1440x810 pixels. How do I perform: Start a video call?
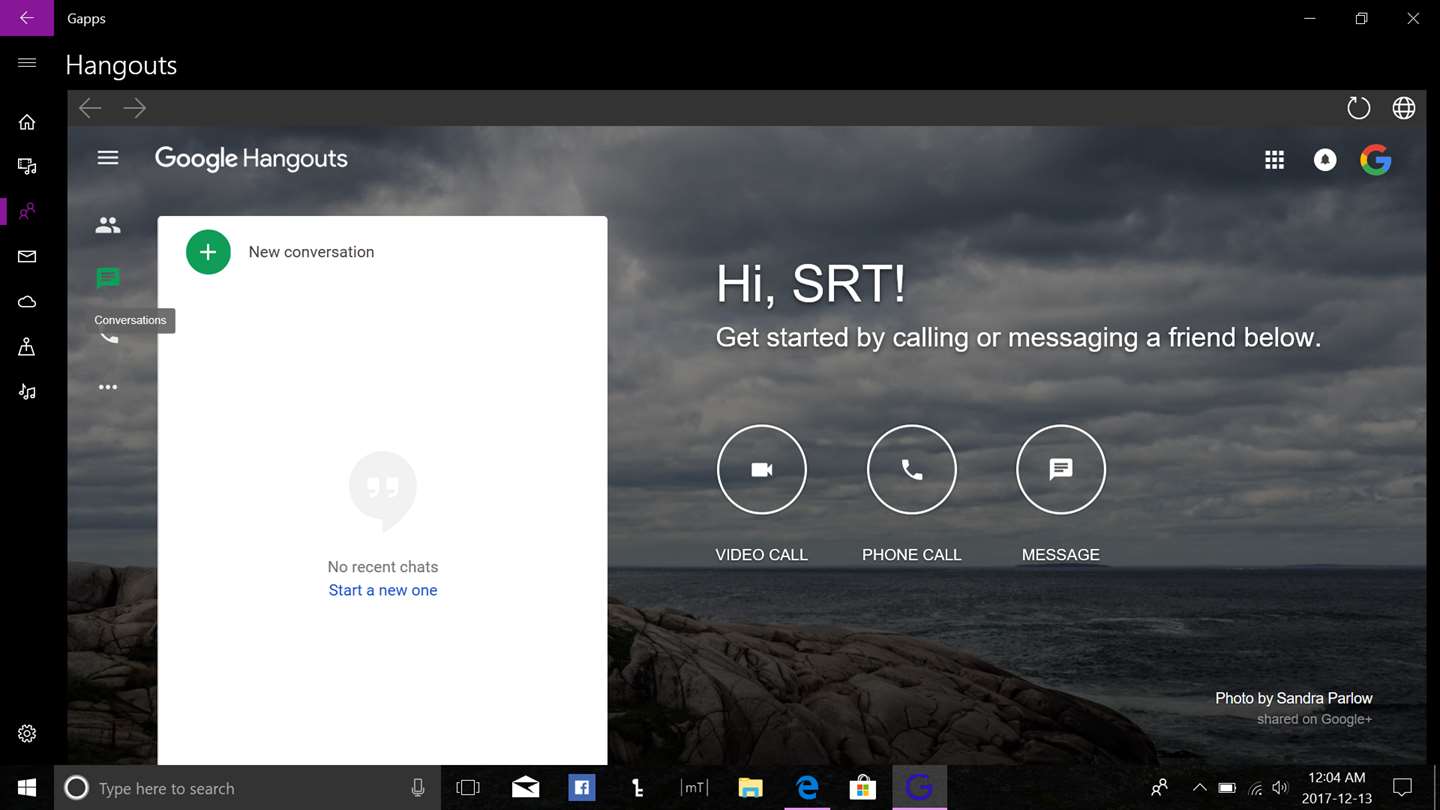[x=761, y=470]
